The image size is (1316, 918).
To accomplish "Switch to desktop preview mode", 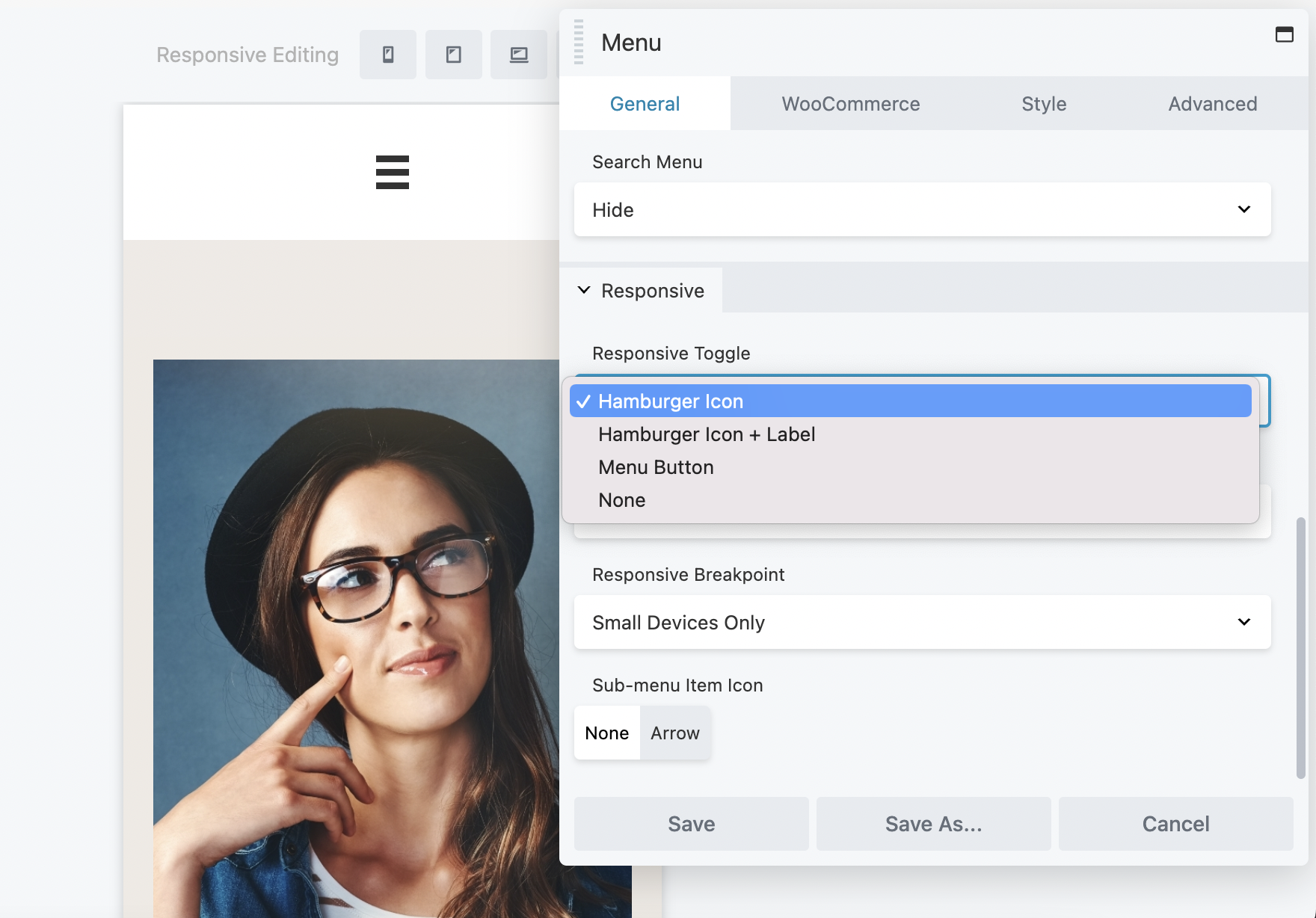I will 518,55.
